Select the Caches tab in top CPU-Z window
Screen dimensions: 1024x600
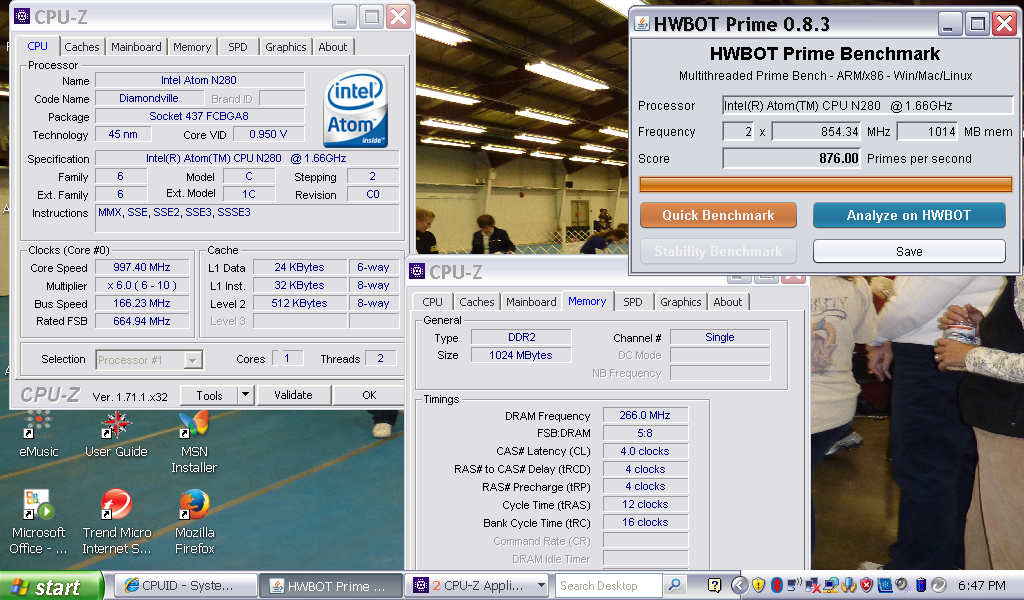82,47
